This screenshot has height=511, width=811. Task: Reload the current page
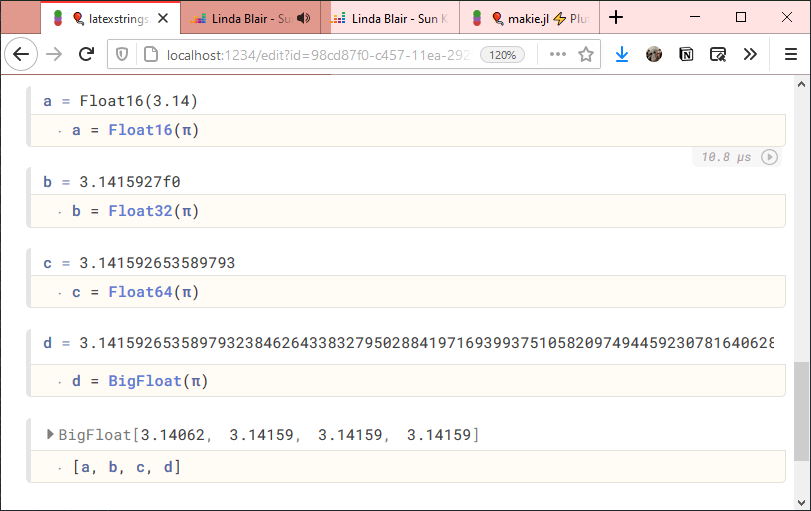pos(86,54)
